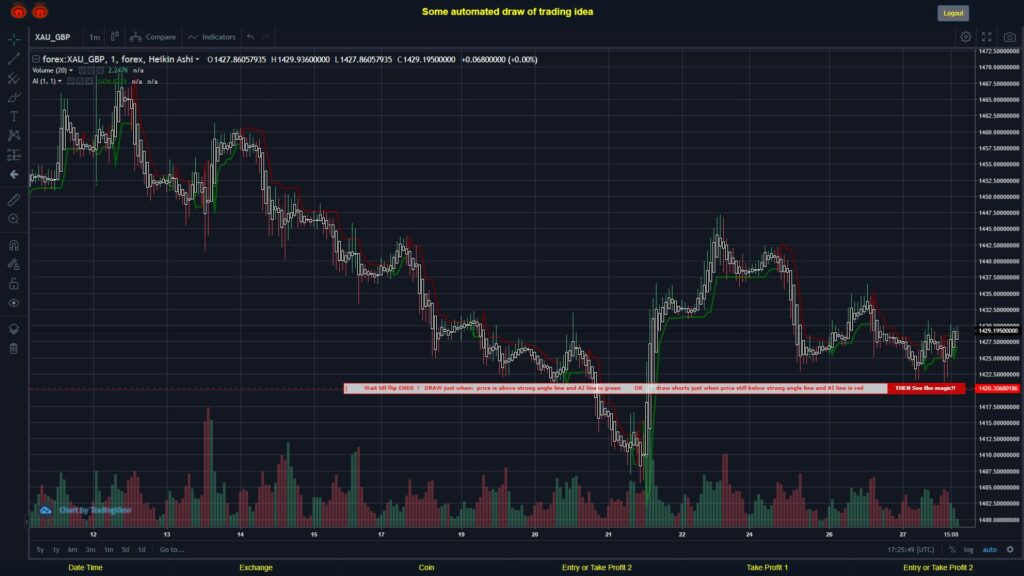Set chart range to 6m
This screenshot has height=576, width=1024.
pos(72,550)
